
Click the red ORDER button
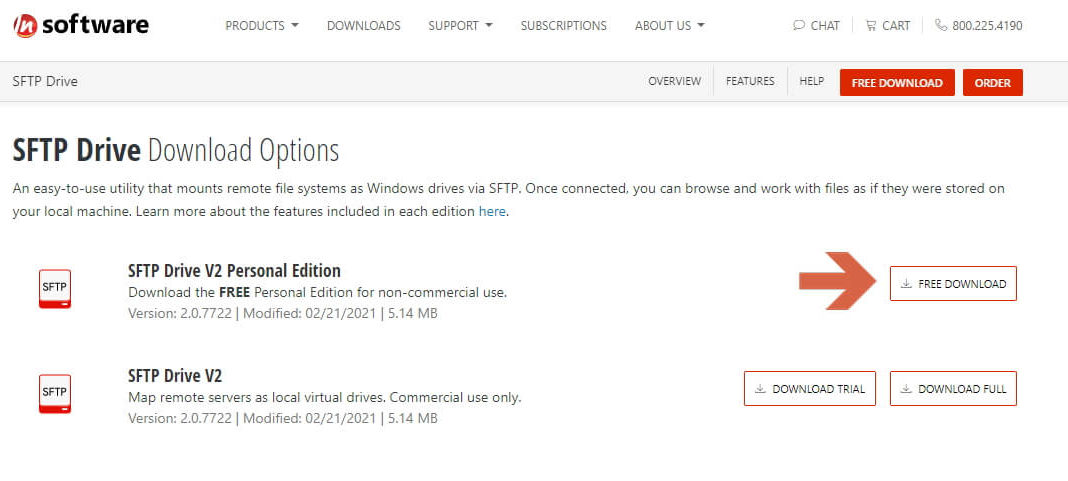[x=992, y=82]
